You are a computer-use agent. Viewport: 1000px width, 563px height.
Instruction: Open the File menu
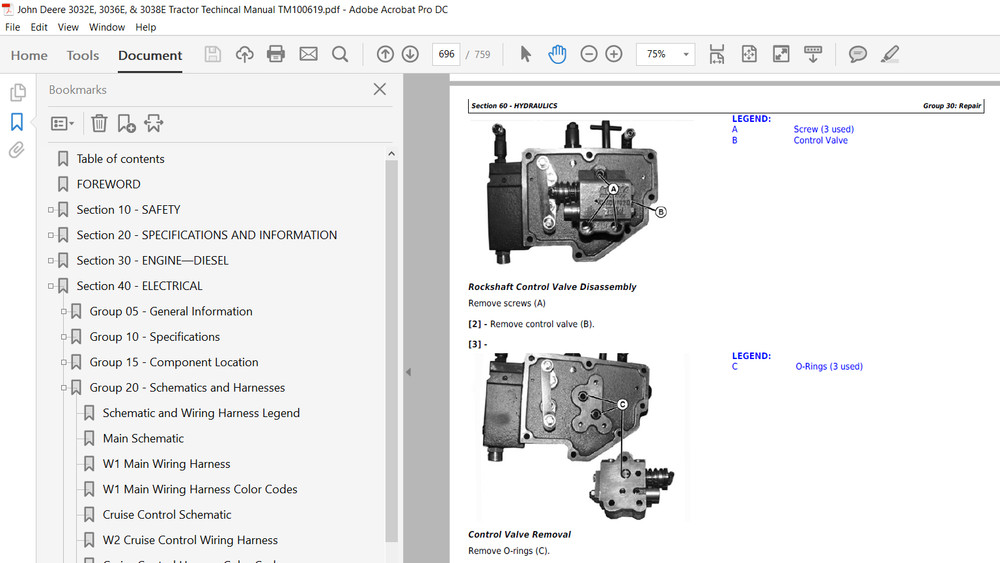(13, 27)
